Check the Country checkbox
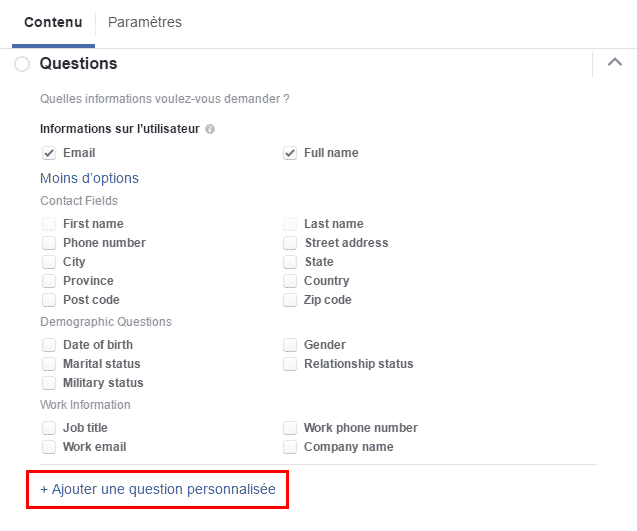This screenshot has height=531, width=637. coord(290,281)
